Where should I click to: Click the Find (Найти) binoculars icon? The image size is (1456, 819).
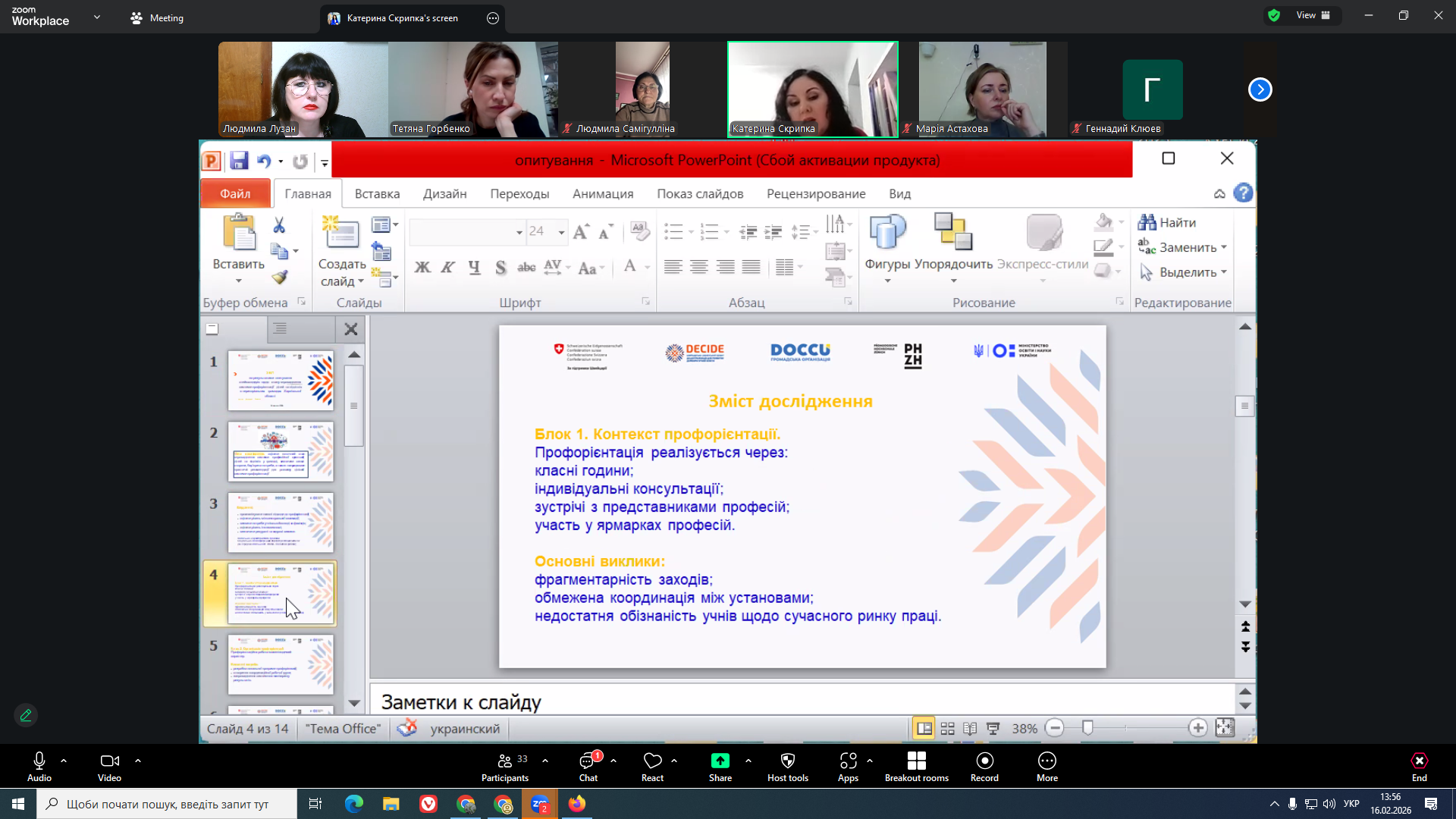[x=1147, y=222]
